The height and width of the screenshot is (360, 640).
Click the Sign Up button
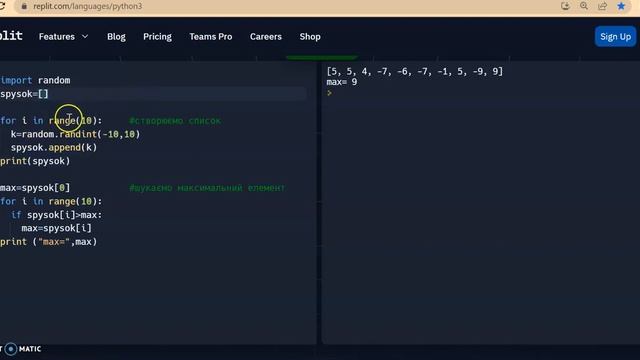615,37
